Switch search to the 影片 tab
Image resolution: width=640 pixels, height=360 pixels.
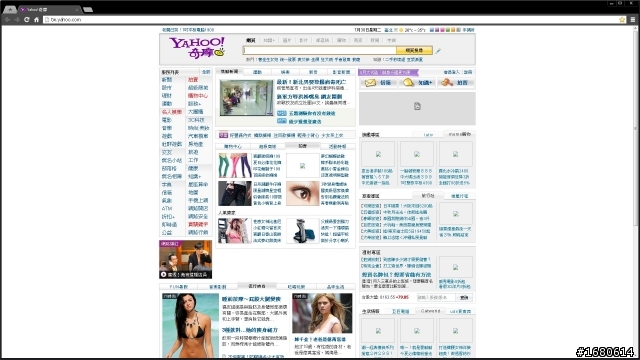[x=303, y=40]
